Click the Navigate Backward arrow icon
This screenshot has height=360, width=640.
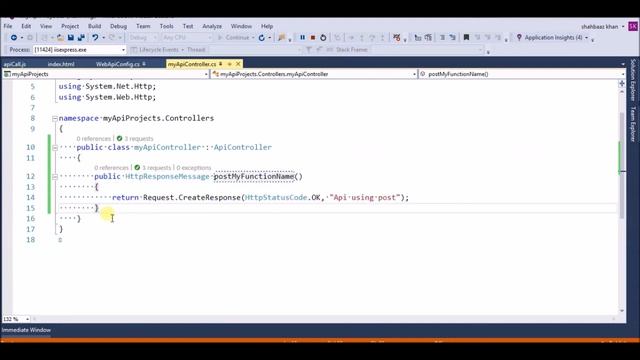13,38
